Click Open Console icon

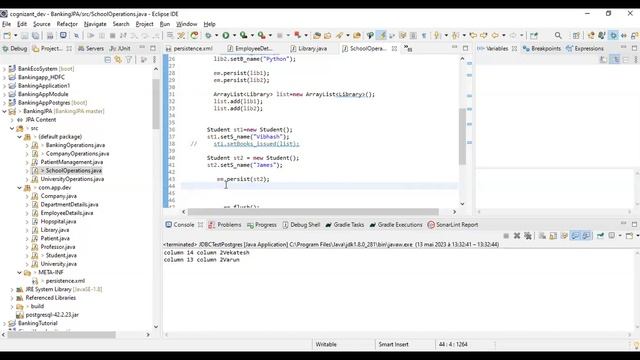pyautogui.click(x=629, y=236)
